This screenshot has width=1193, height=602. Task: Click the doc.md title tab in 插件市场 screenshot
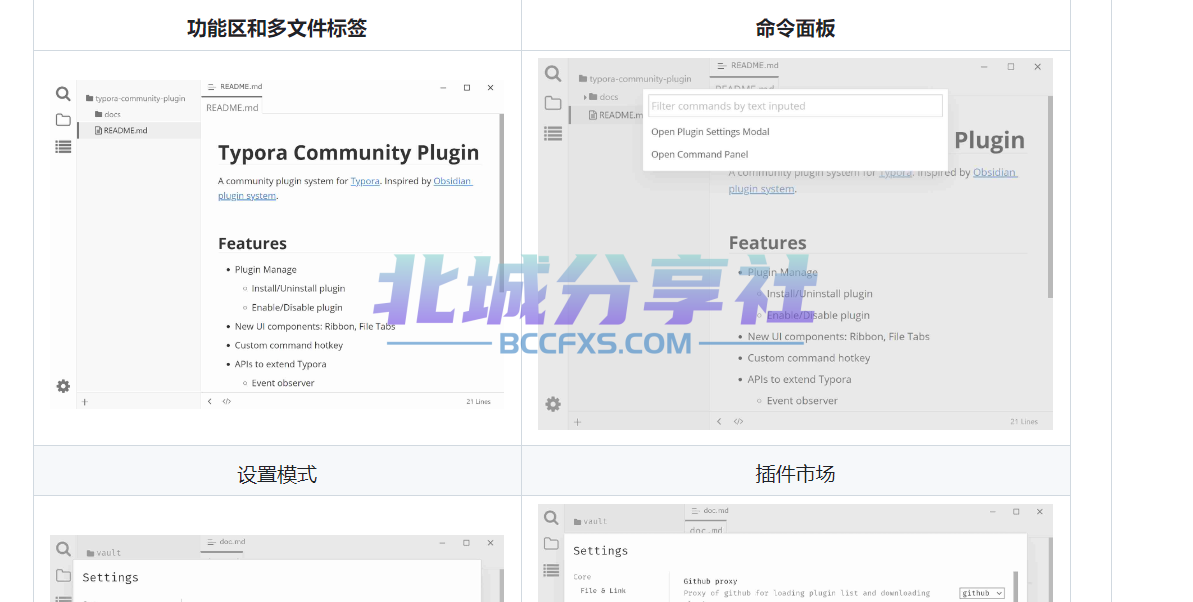tap(710, 511)
